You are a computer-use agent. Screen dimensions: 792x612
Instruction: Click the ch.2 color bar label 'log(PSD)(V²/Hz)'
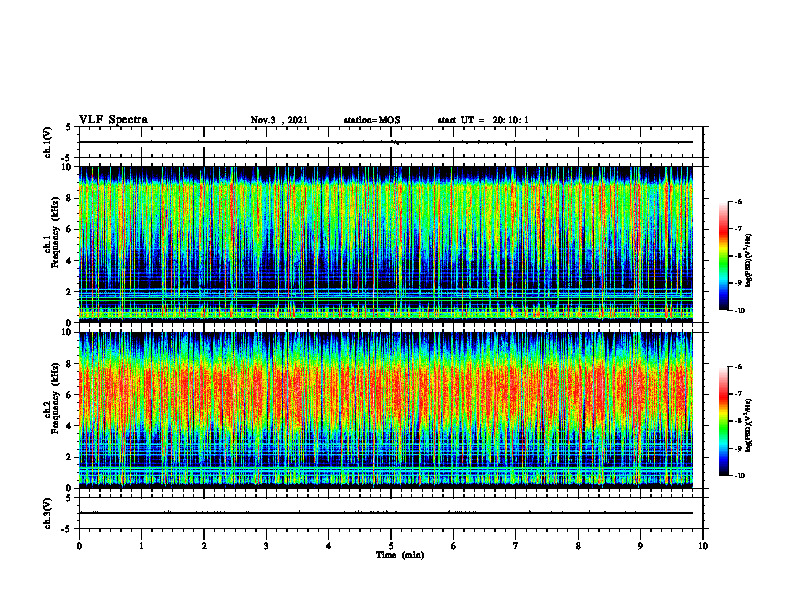click(749, 425)
